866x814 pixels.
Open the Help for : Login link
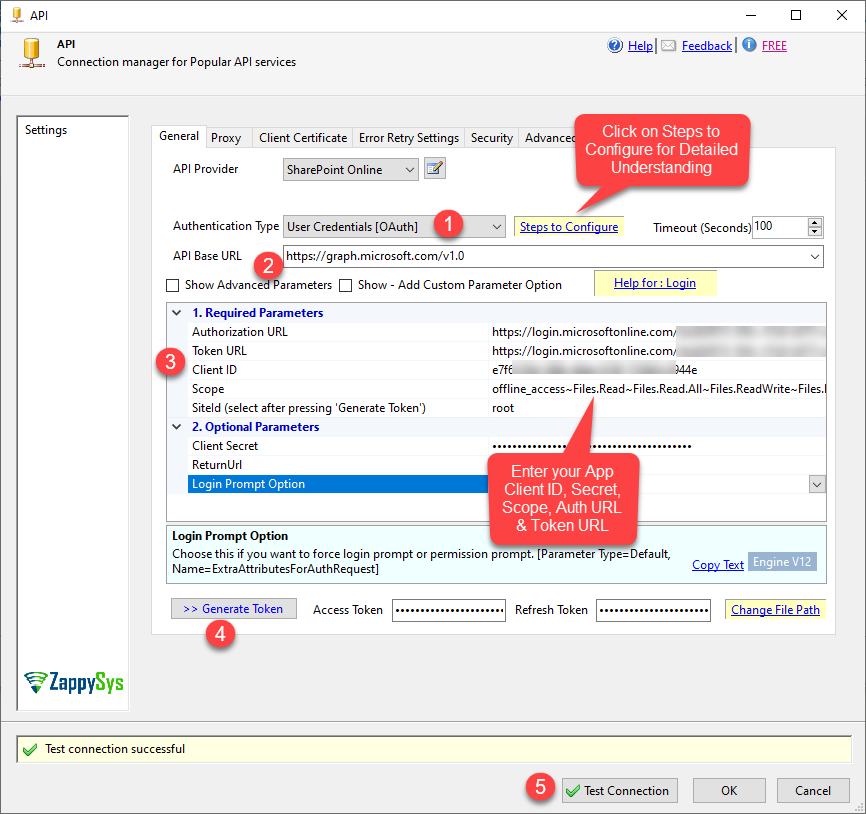[x=654, y=283]
